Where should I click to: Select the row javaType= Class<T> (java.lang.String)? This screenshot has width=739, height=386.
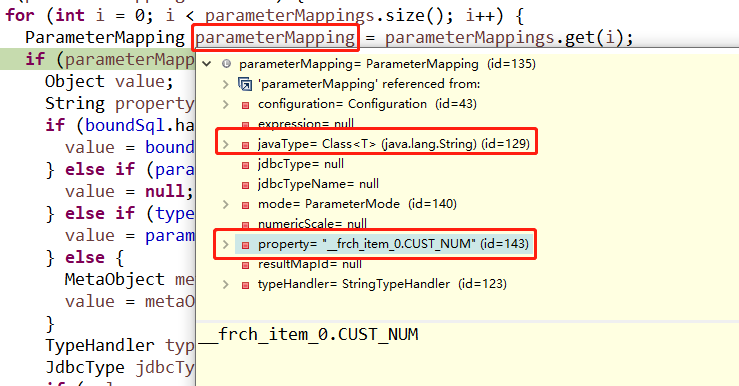click(x=394, y=144)
